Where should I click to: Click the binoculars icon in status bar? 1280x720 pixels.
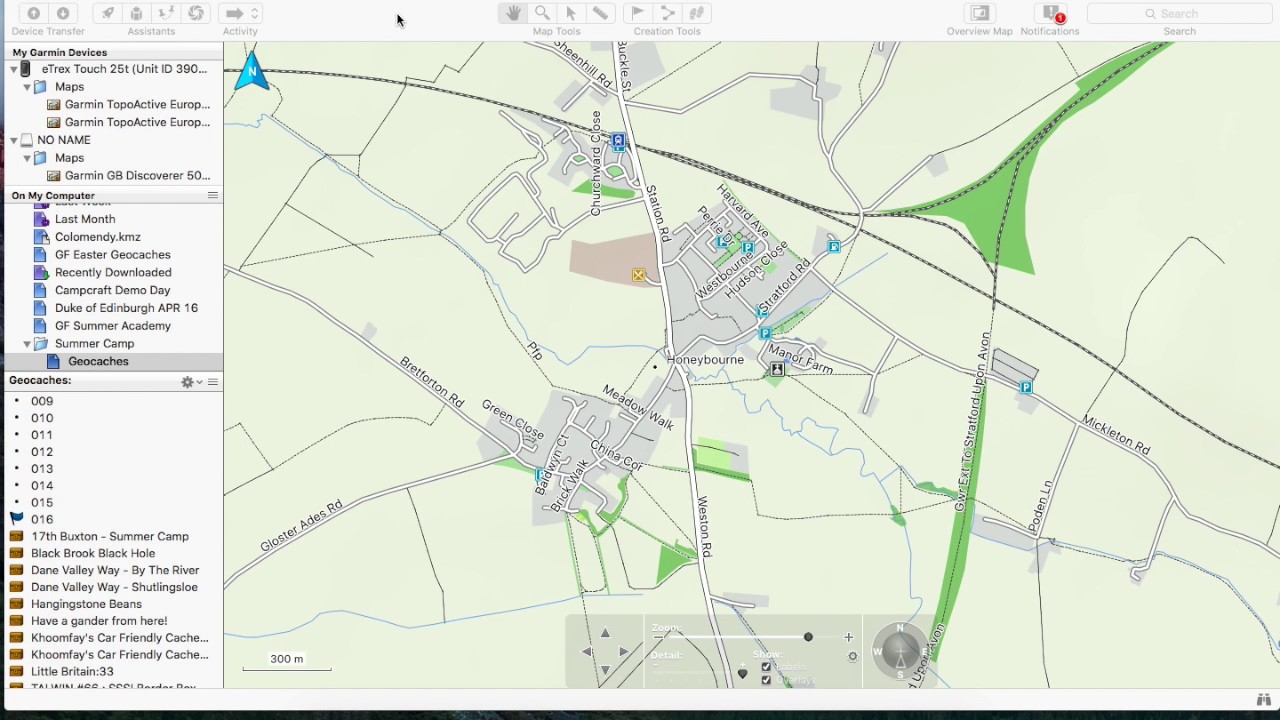(x=1263, y=700)
